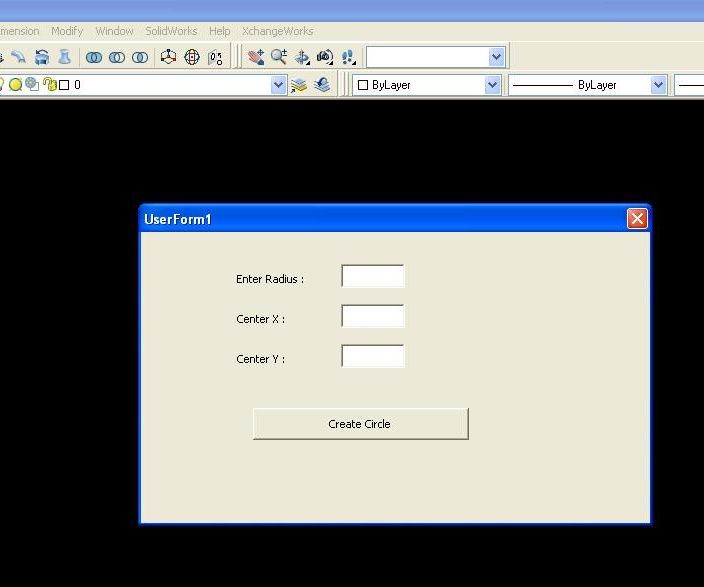Click the 3D Move gizmo icon
Image resolution: width=704 pixels, height=587 pixels.
(x=168, y=57)
